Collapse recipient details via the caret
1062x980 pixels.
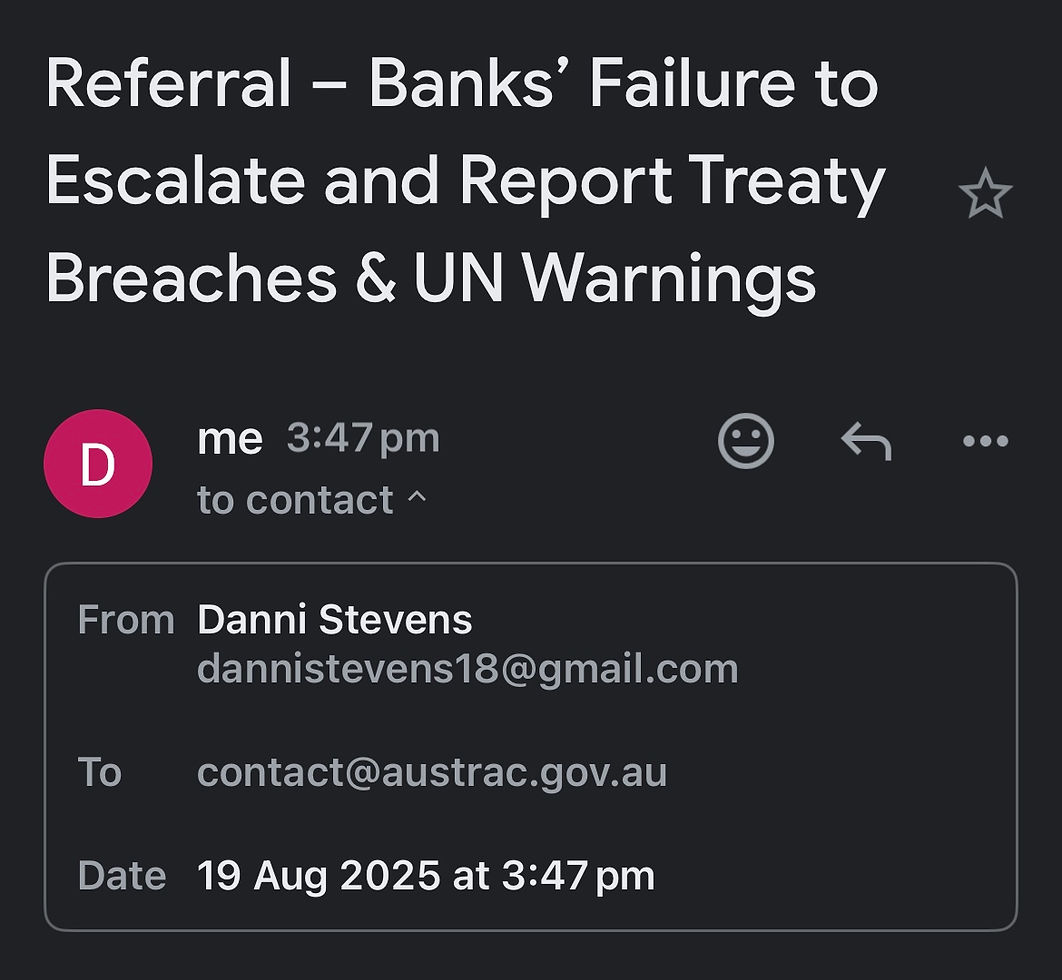coord(417,498)
